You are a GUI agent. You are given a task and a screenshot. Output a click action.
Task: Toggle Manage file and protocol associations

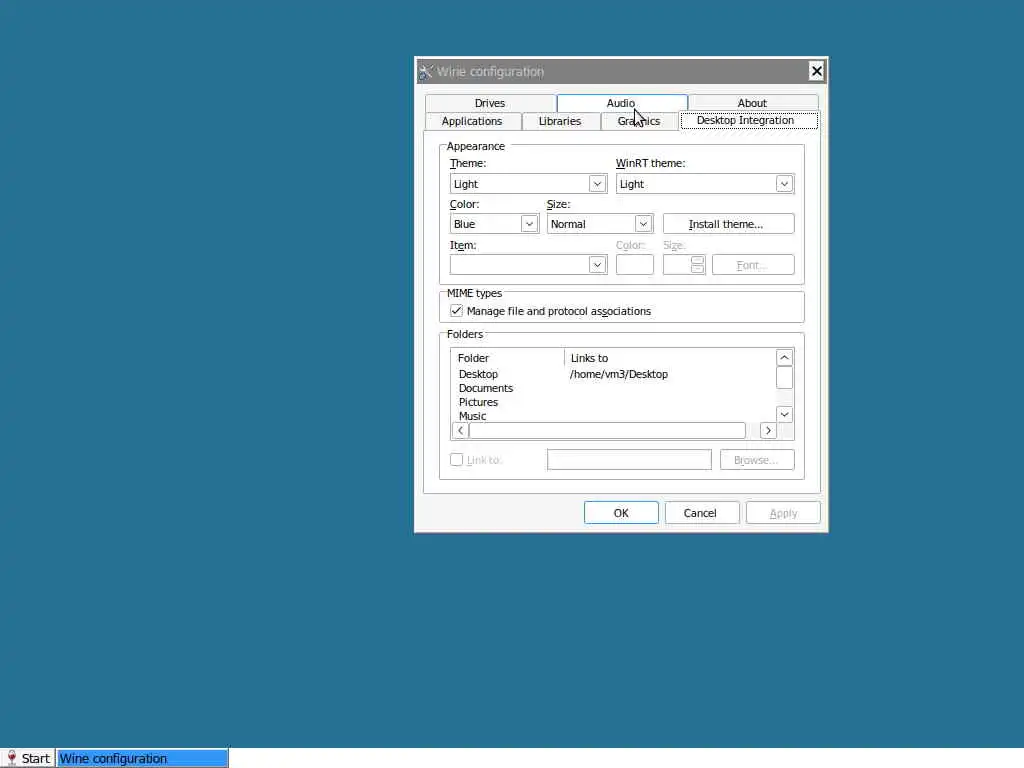[x=456, y=311]
